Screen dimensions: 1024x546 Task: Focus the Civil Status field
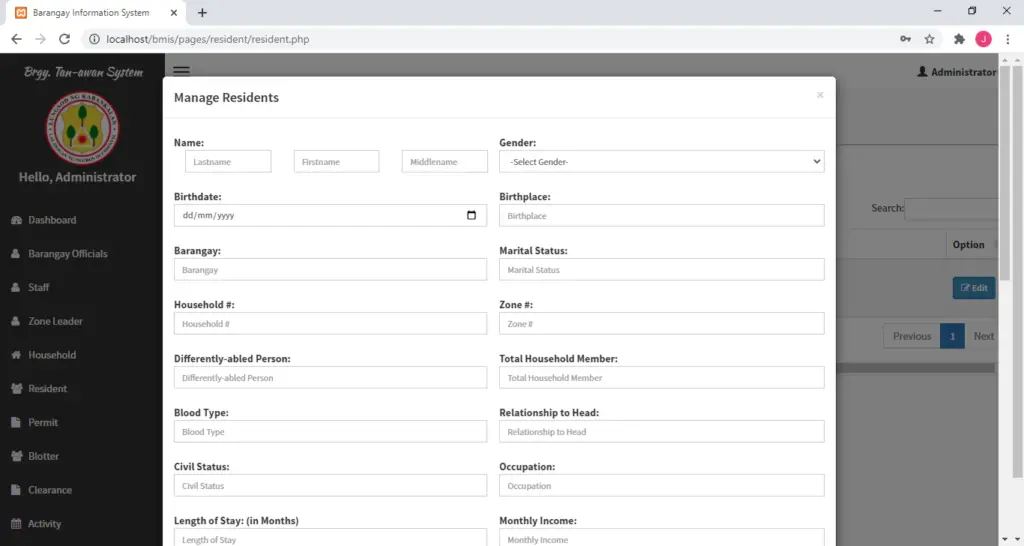330,485
